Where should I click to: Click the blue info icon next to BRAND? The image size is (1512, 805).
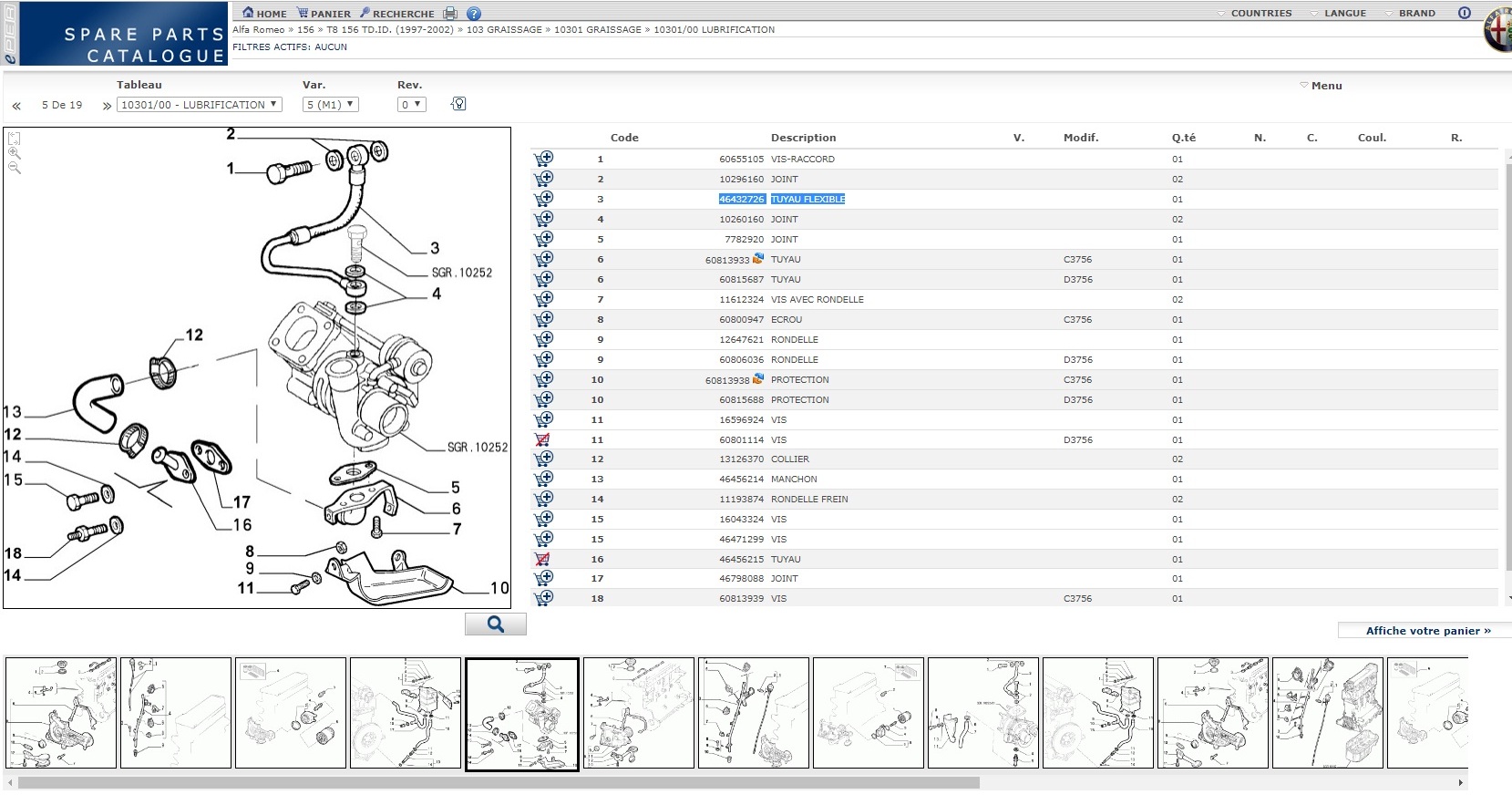(1464, 13)
